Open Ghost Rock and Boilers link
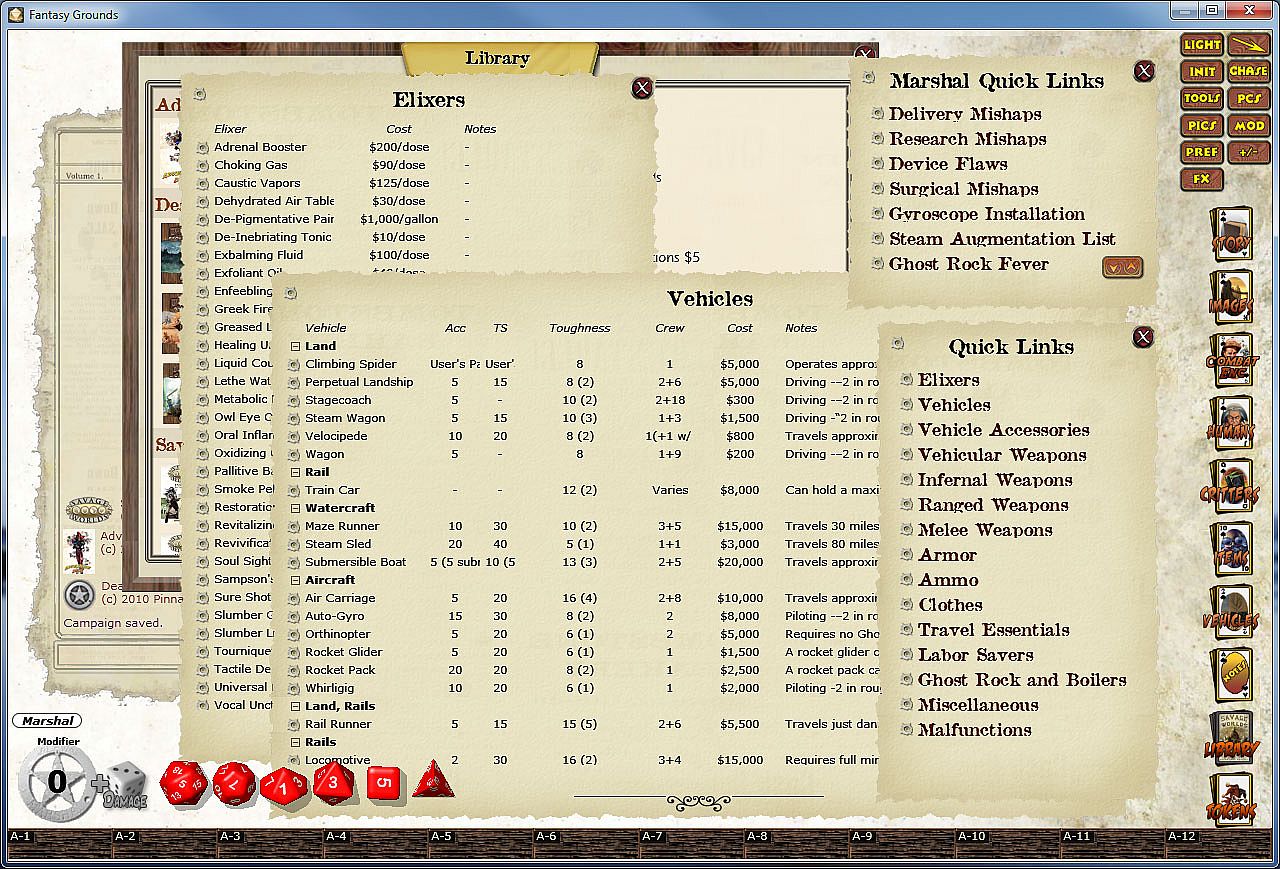Screen dimensions: 1280x869 pyautogui.click(x=1022, y=680)
